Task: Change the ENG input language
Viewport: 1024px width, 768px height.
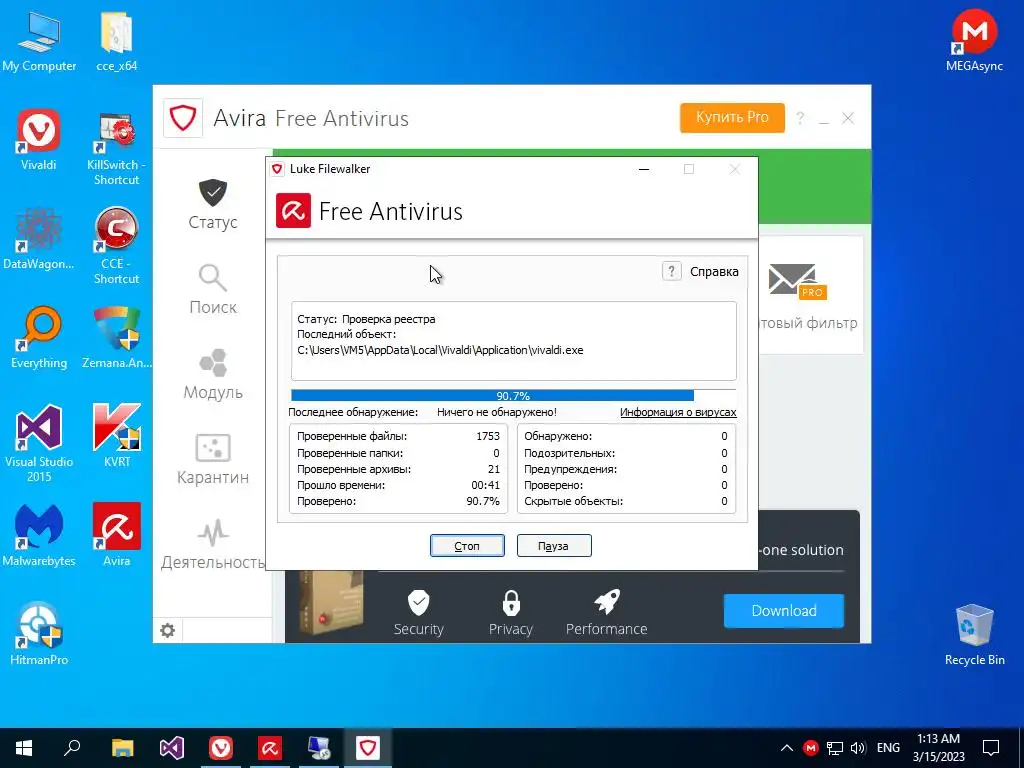Action: pyautogui.click(x=888, y=748)
